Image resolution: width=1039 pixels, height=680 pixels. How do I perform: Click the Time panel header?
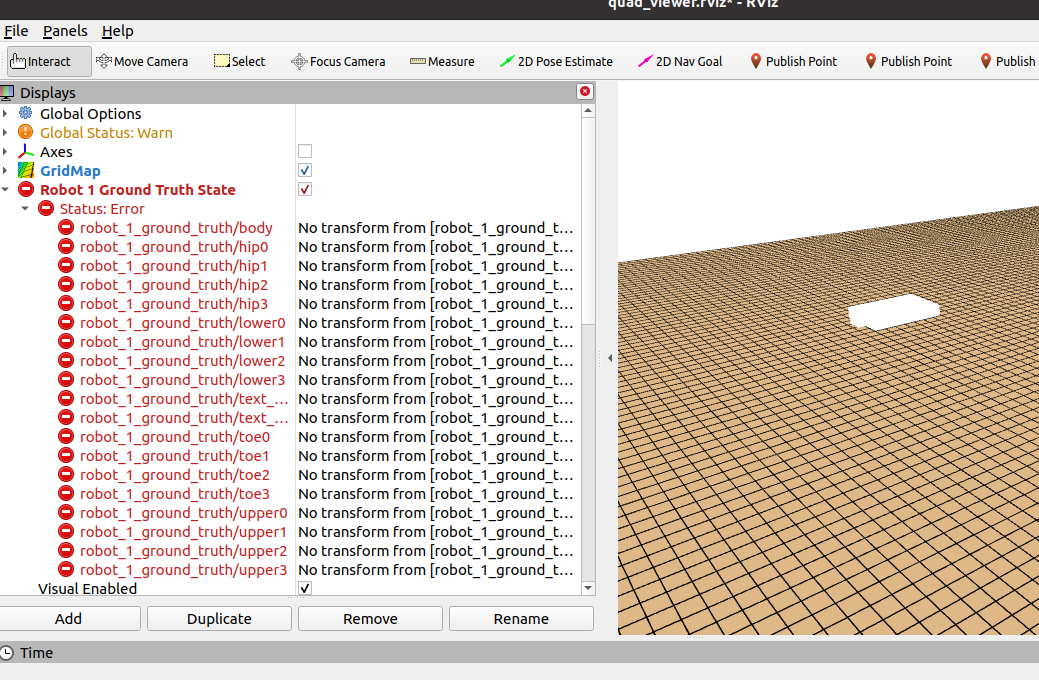tap(37, 652)
